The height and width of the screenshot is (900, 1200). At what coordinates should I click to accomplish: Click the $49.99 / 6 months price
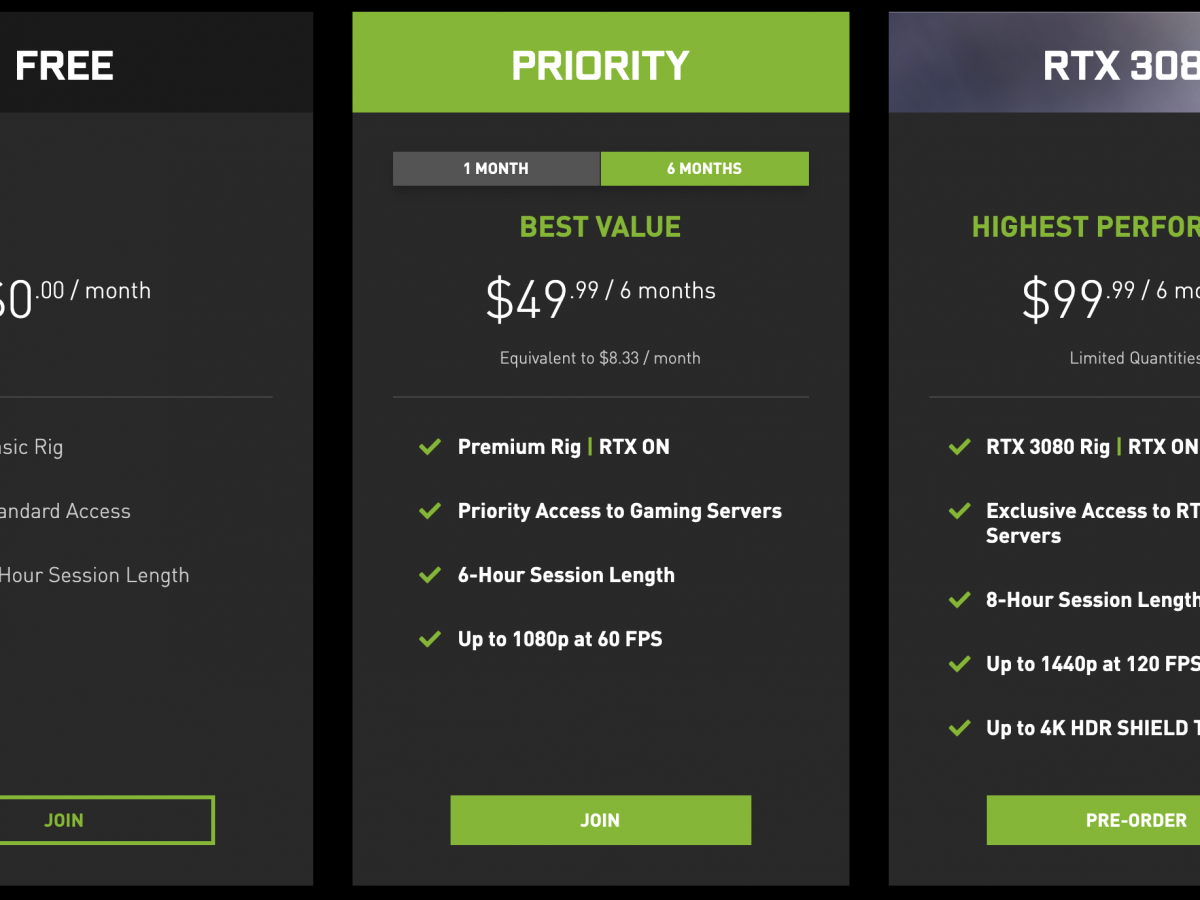tap(600, 297)
